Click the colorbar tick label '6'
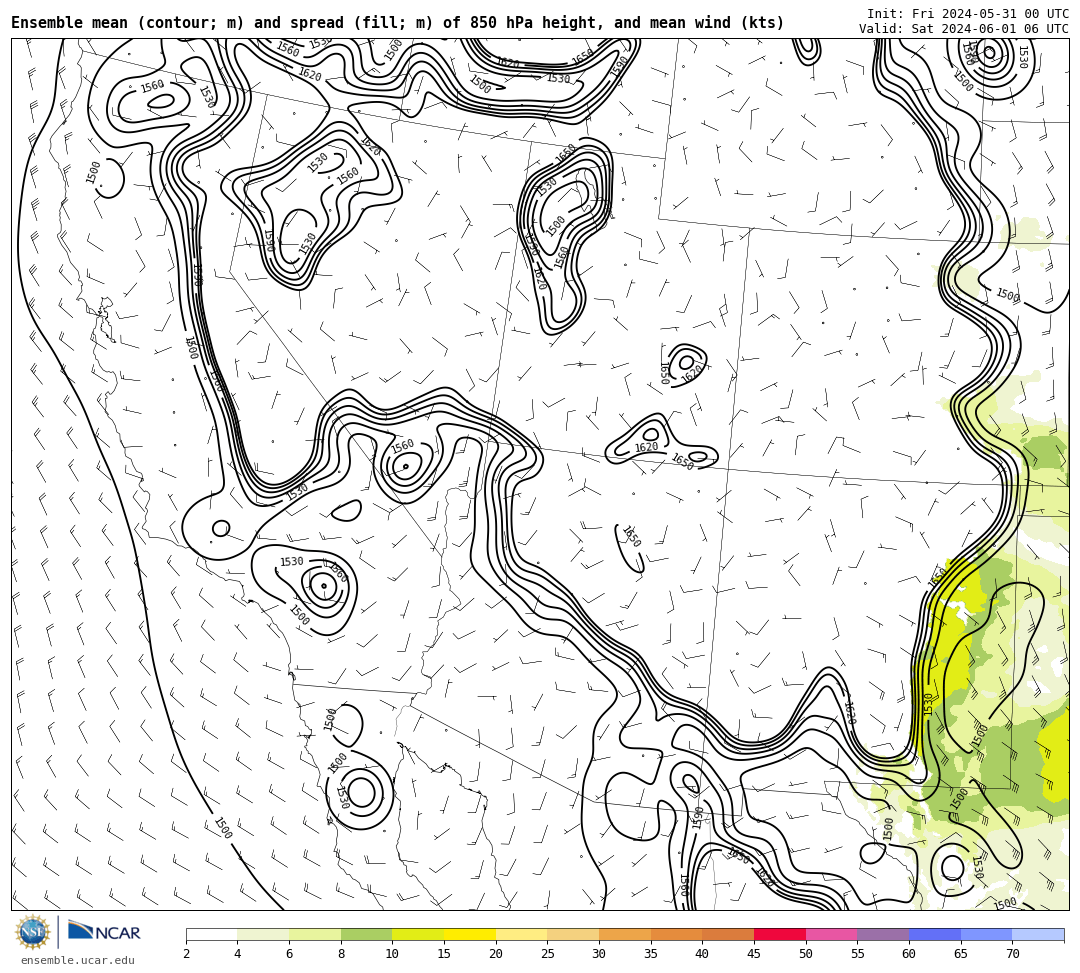The width and height of the screenshot is (1080, 973). coord(289,954)
